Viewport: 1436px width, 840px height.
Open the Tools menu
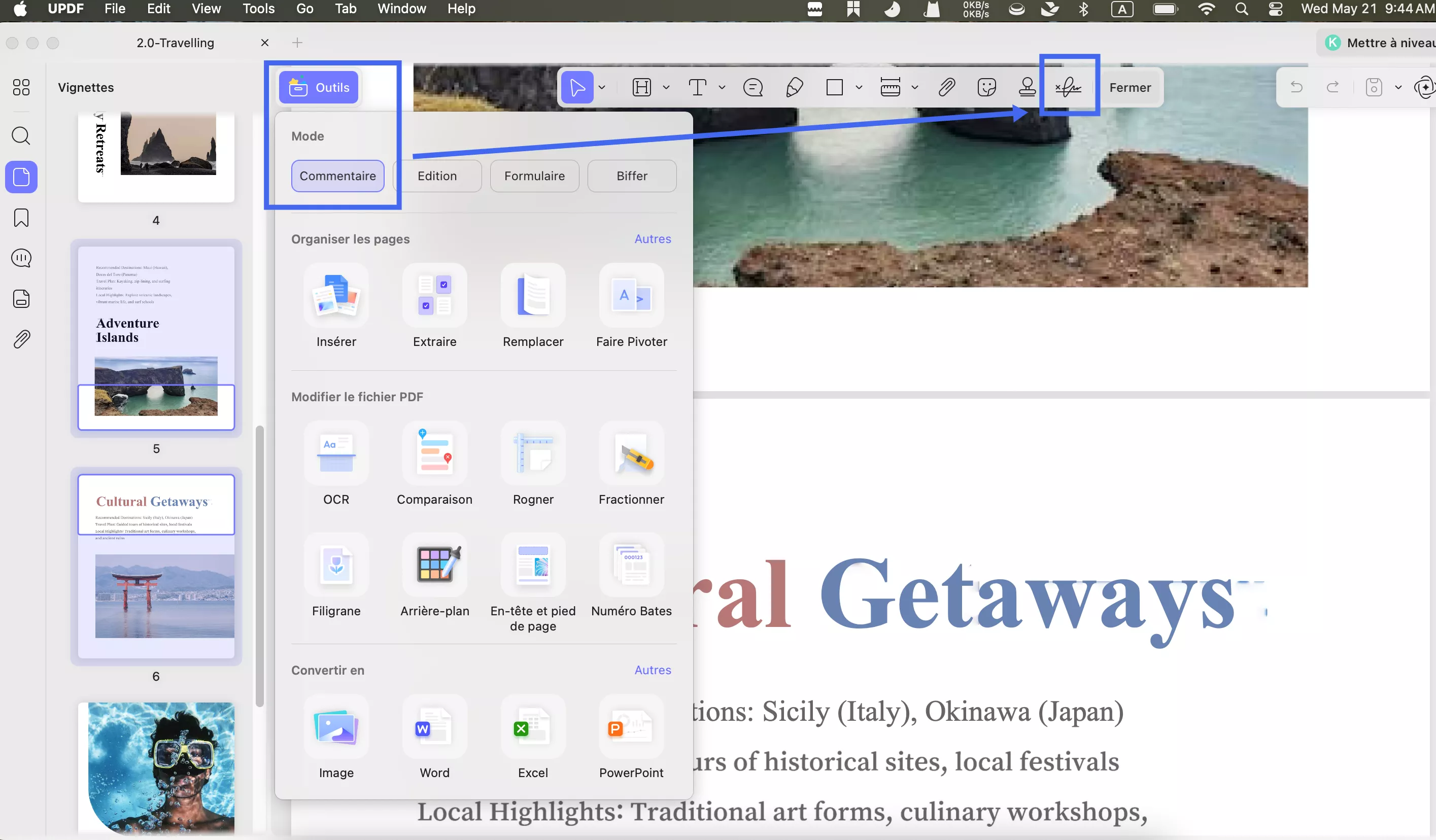click(x=258, y=9)
